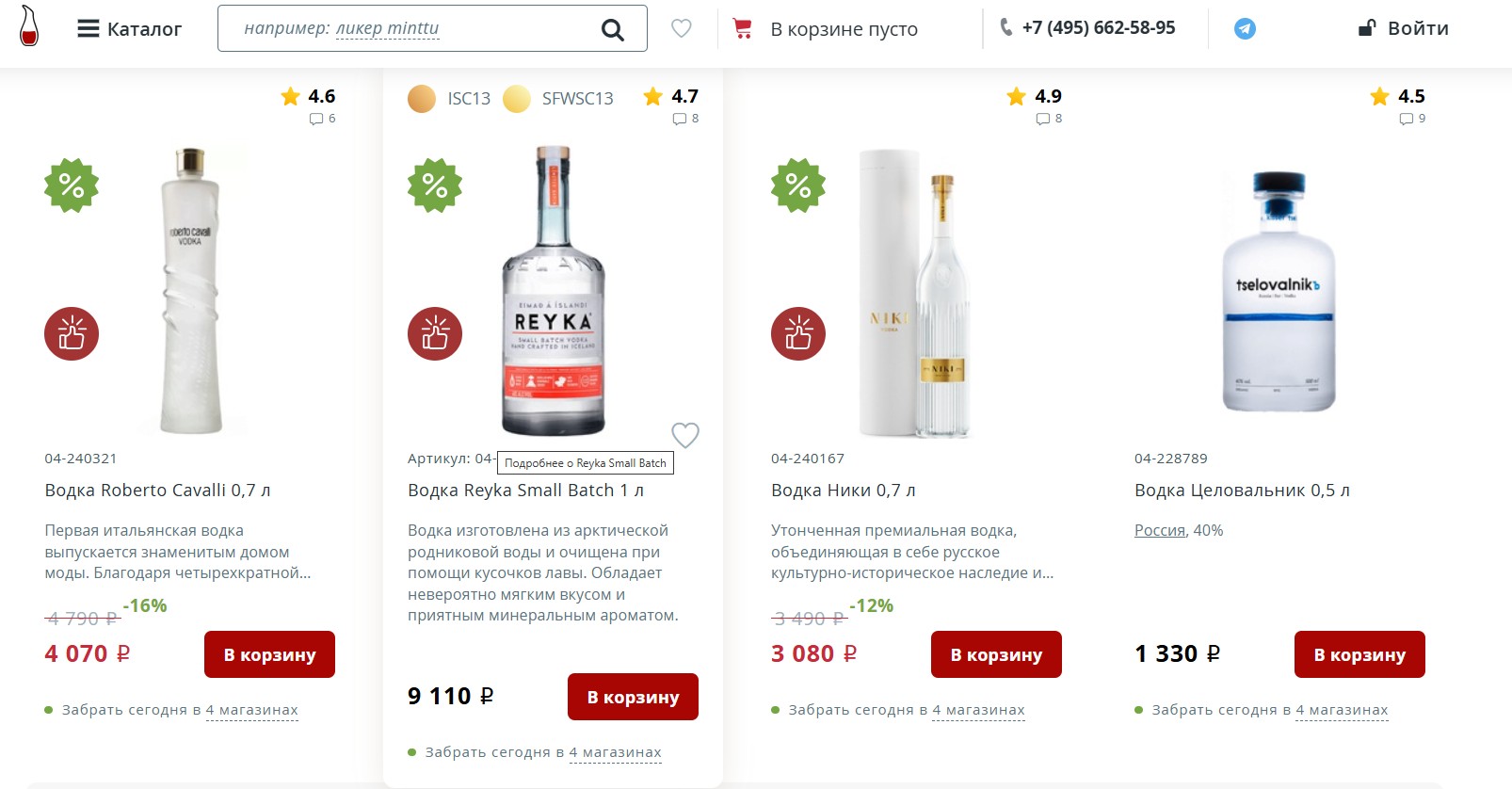Add Roberto Cavalli vodka to cart
Screen dimensions: 1512x789
point(269,654)
